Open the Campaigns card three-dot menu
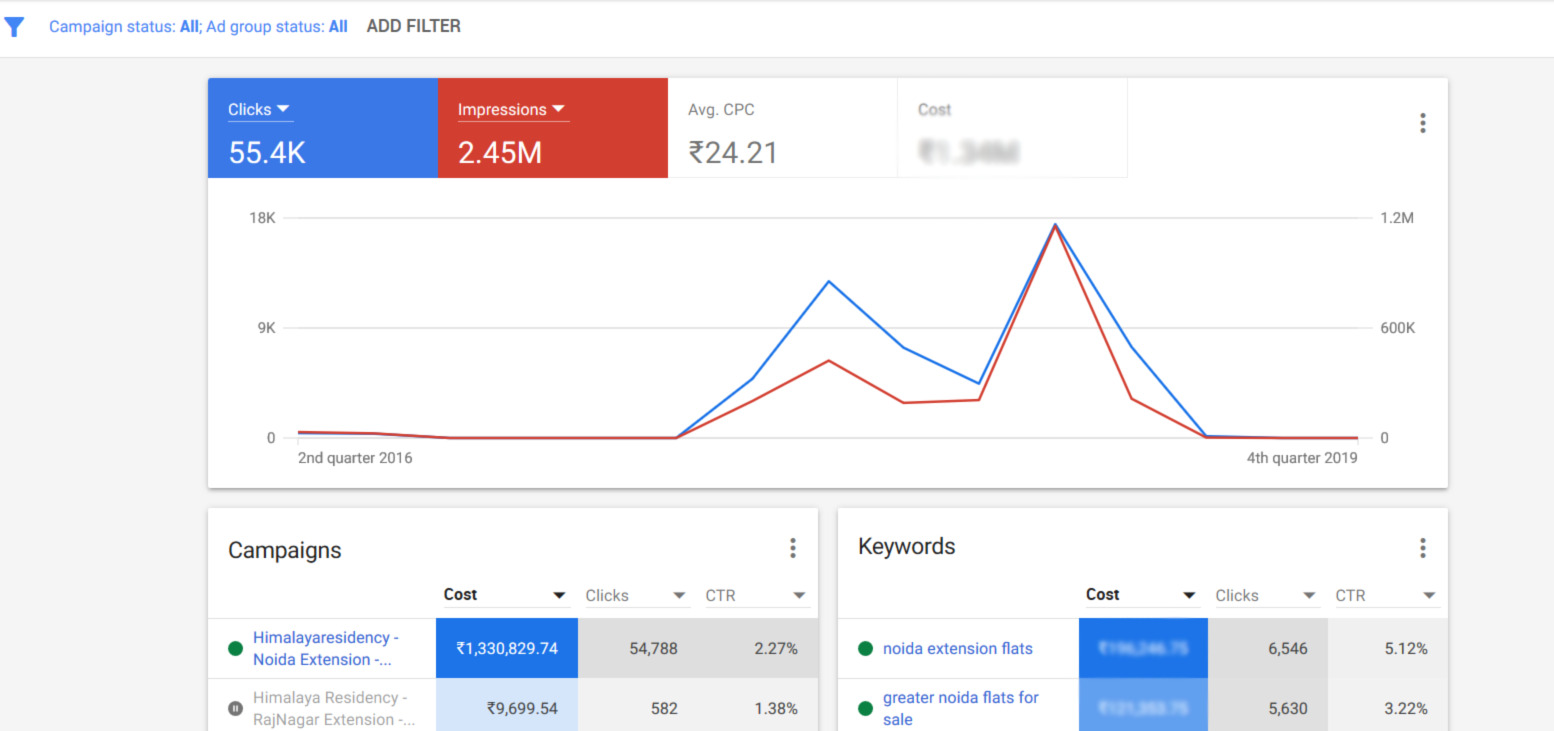The height and width of the screenshot is (731, 1554). (792, 548)
